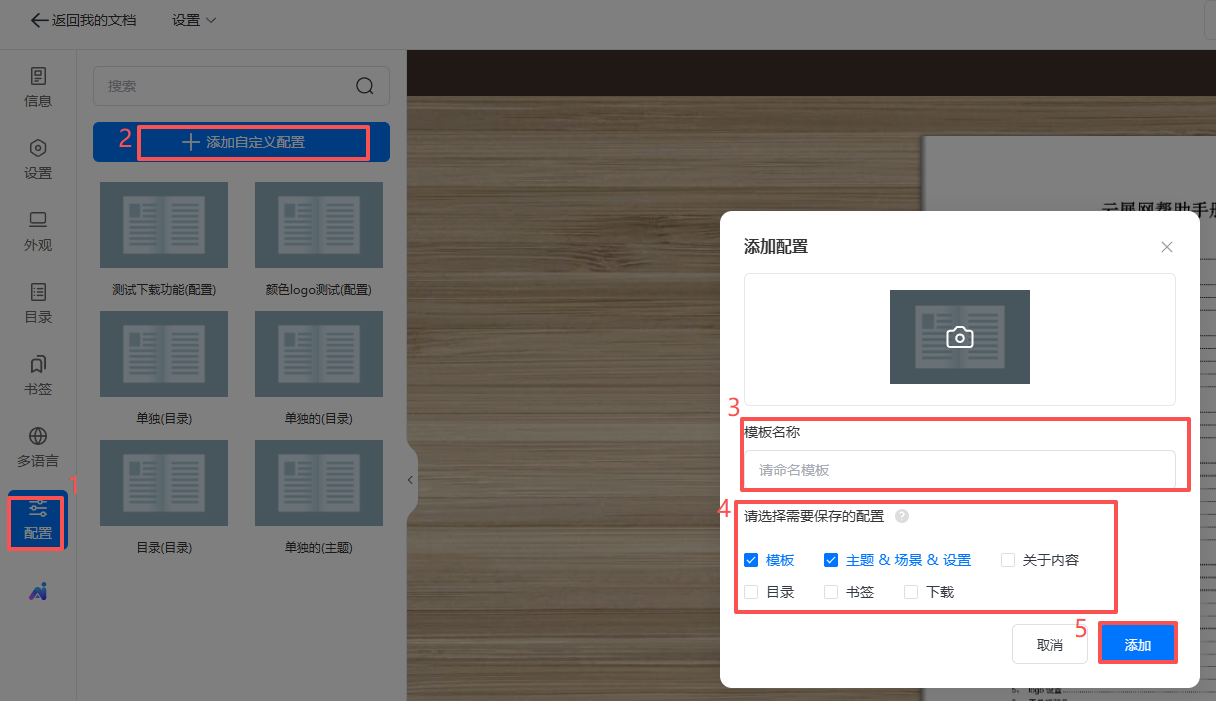
Task: Collapse the left panel with arrow handle
Action: click(410, 481)
